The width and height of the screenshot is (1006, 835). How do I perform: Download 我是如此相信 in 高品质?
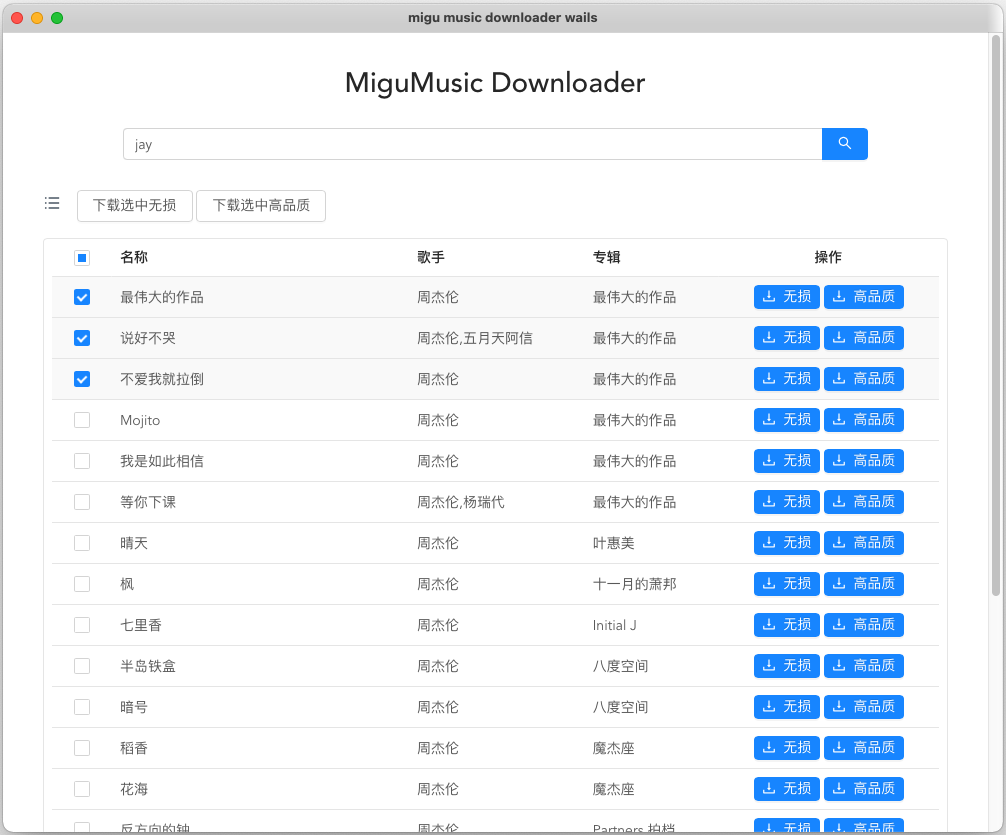864,461
